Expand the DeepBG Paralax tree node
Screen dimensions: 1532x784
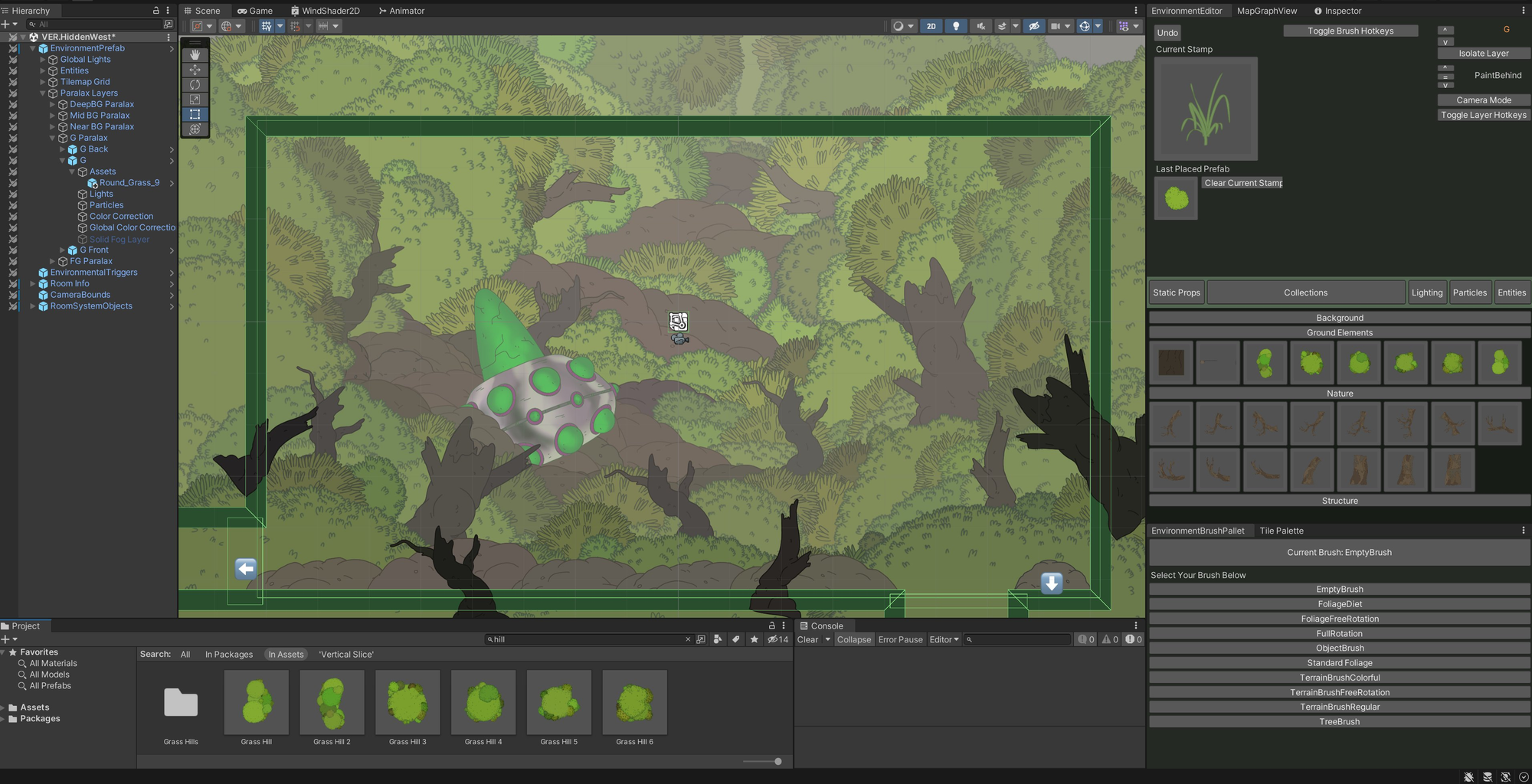click(x=53, y=104)
